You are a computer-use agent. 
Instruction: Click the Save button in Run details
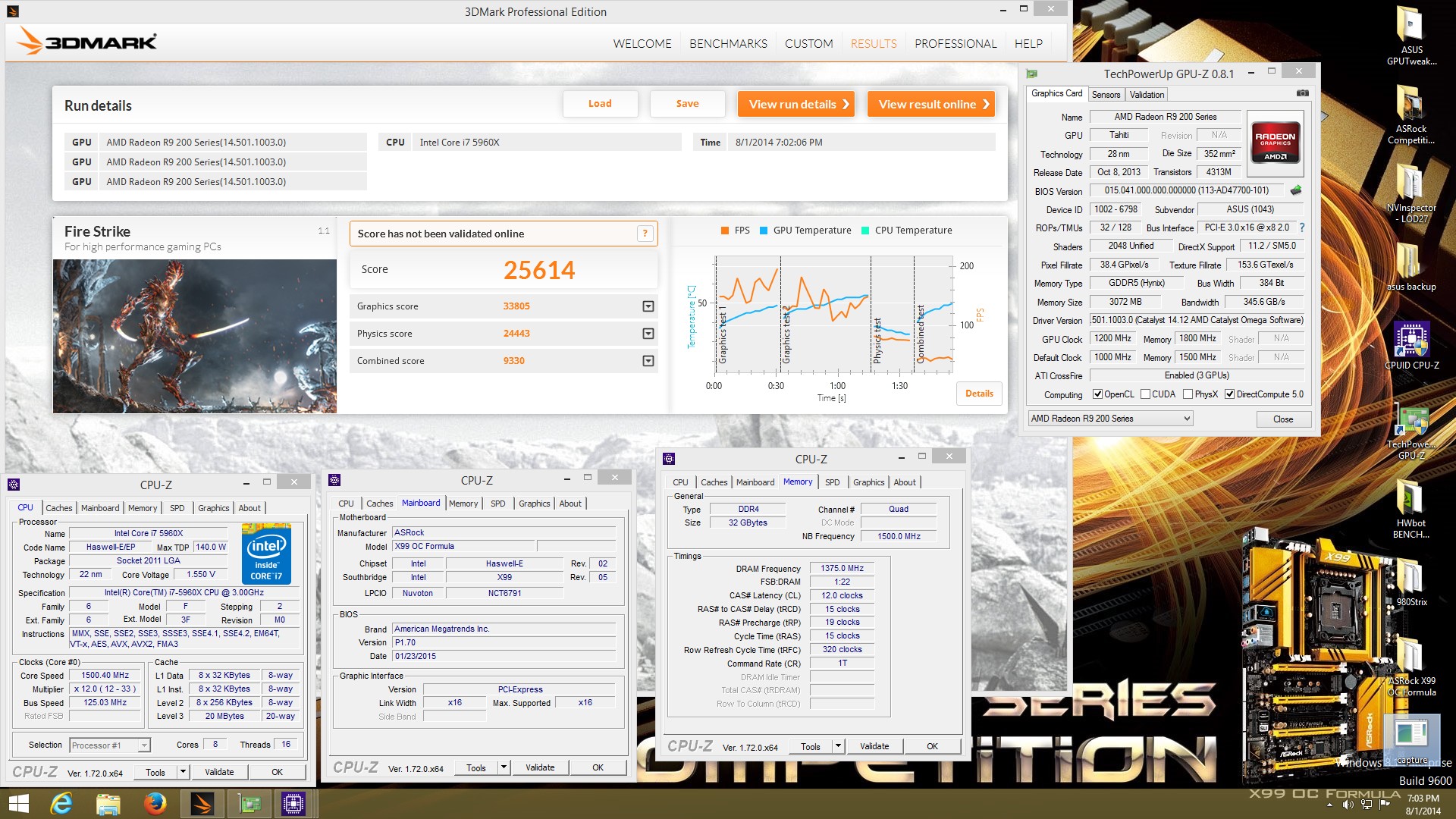(x=687, y=104)
